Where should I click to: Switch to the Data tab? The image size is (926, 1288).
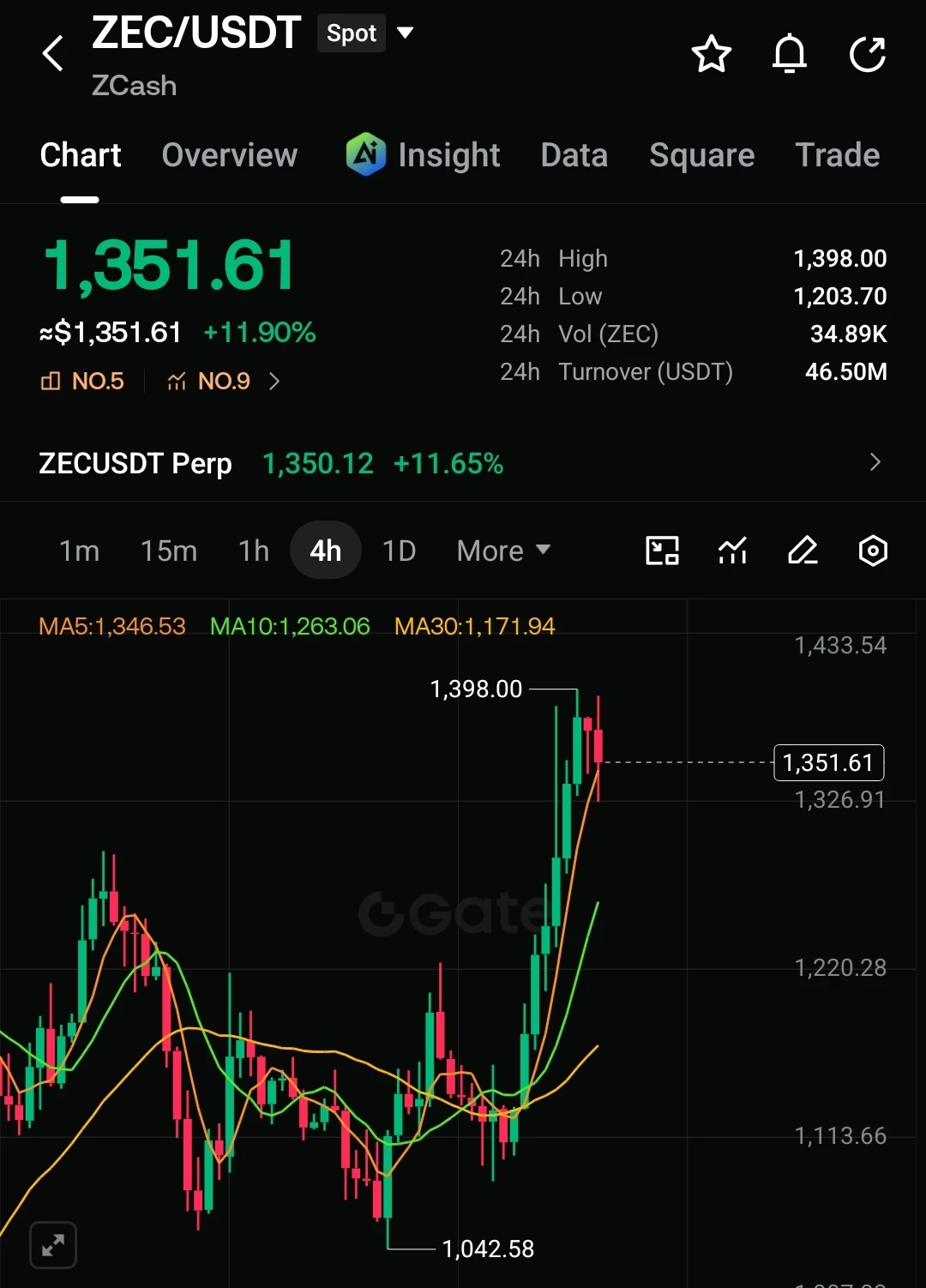[x=574, y=155]
